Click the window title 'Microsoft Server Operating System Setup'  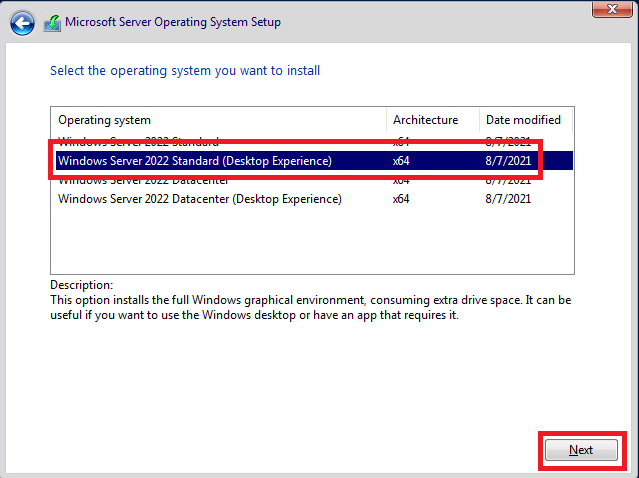pos(173,22)
